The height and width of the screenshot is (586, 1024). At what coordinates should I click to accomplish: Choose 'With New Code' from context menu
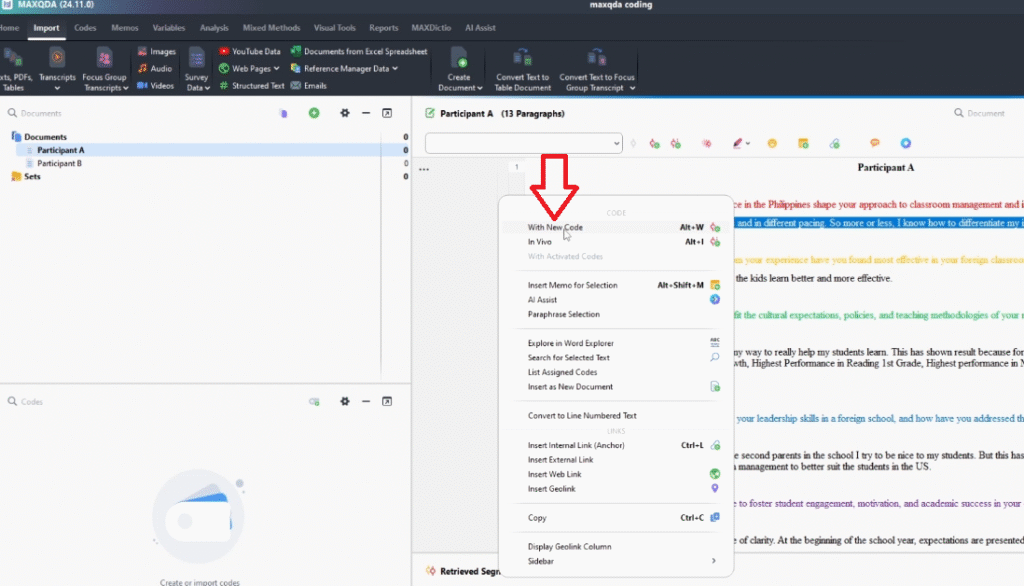tap(555, 228)
